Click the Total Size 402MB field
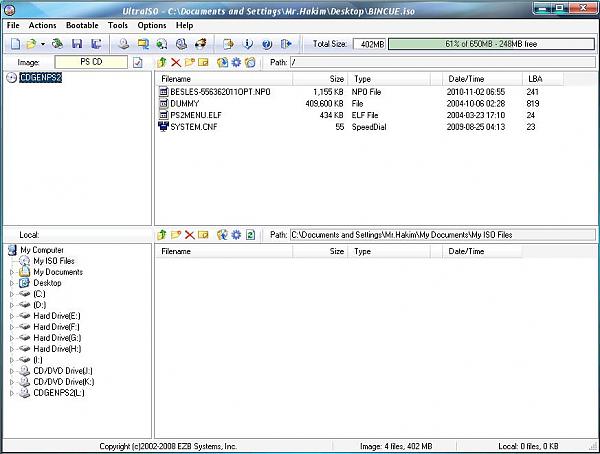This screenshot has height=454, width=600. [x=370, y=44]
